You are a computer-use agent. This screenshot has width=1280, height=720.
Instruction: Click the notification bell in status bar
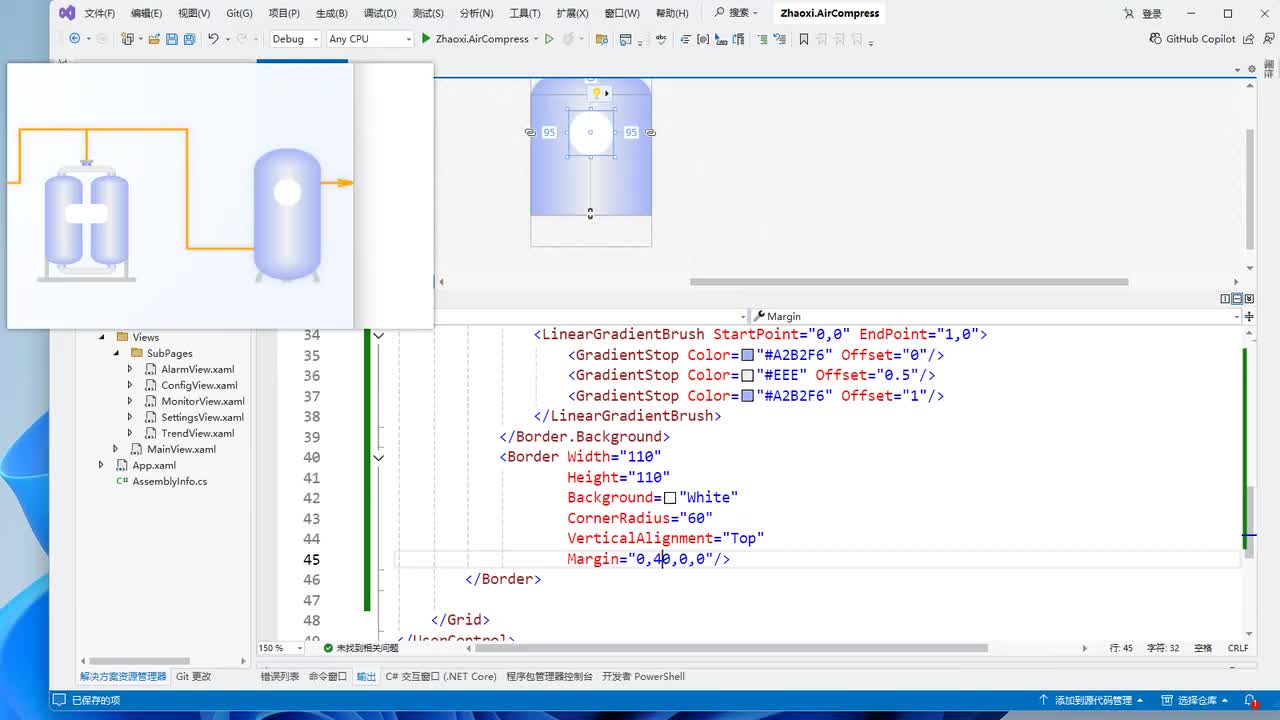tap(1250, 700)
